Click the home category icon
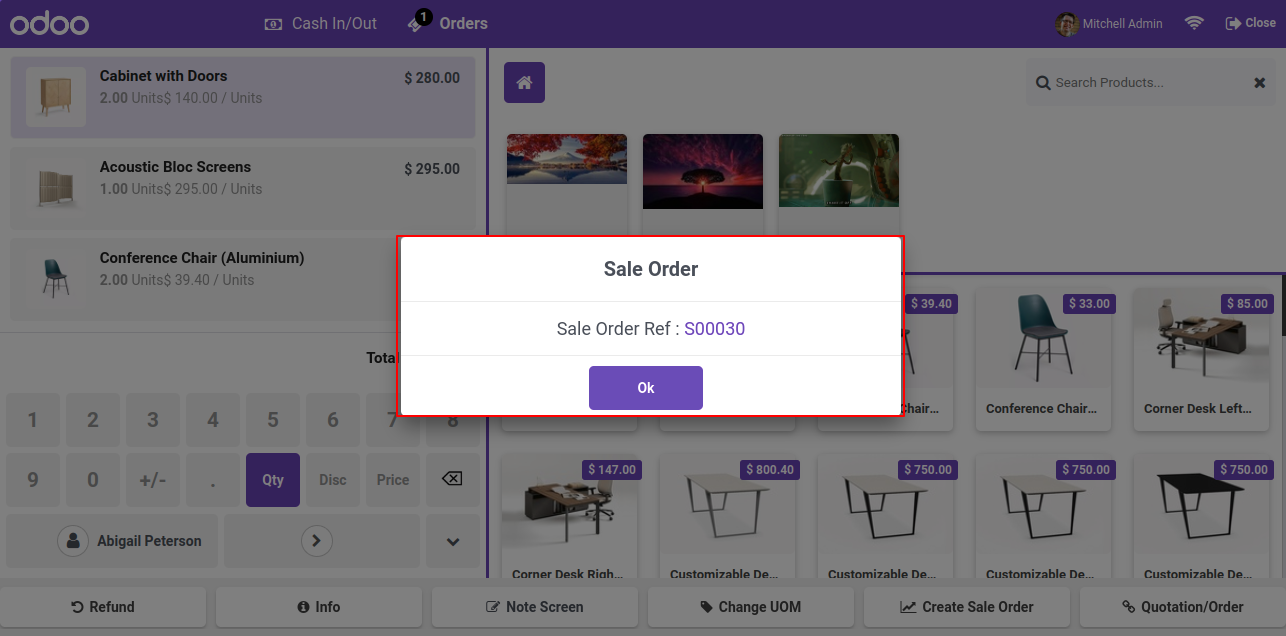1286x636 pixels. point(524,82)
